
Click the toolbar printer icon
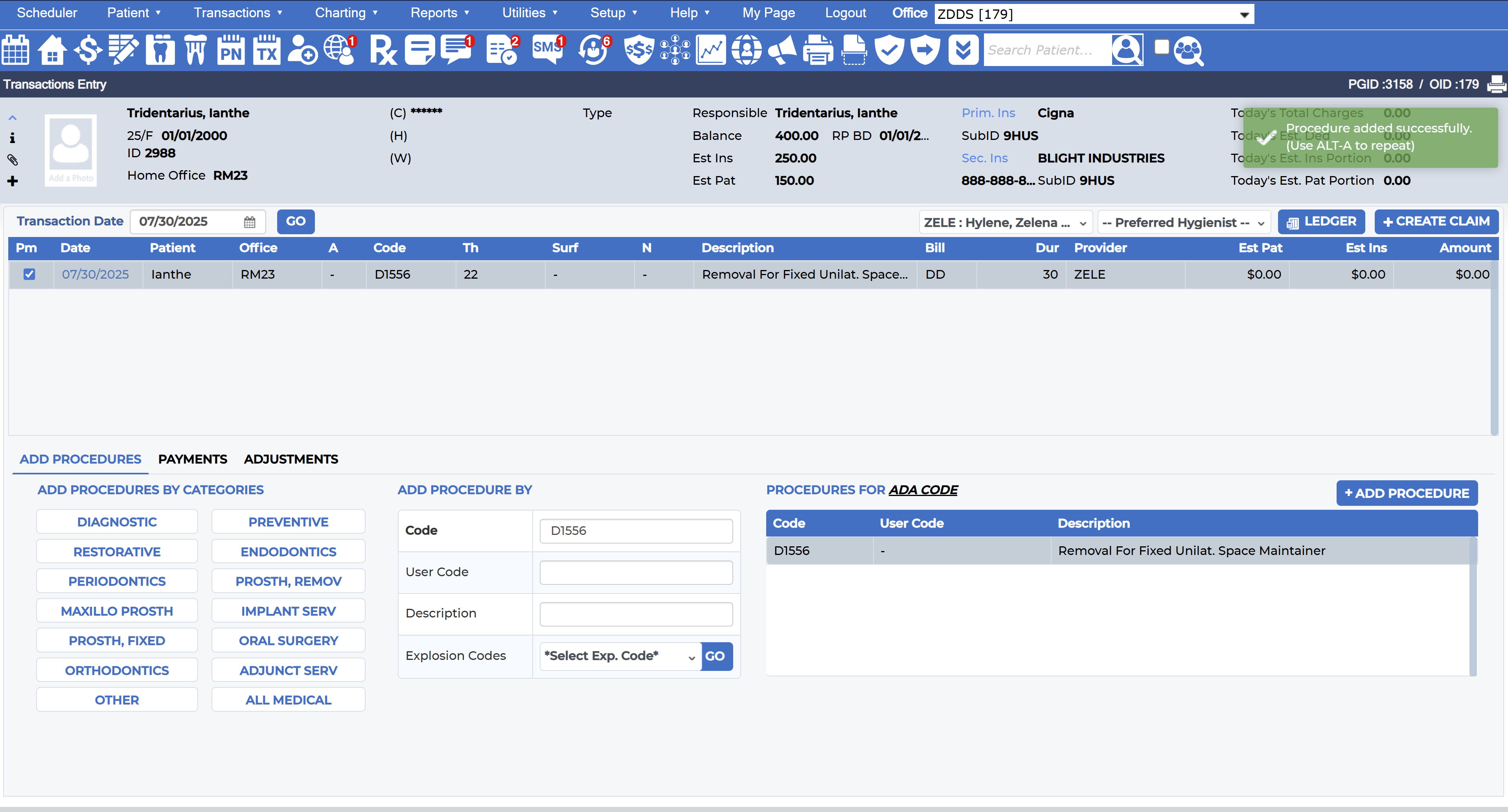pyautogui.click(x=818, y=50)
